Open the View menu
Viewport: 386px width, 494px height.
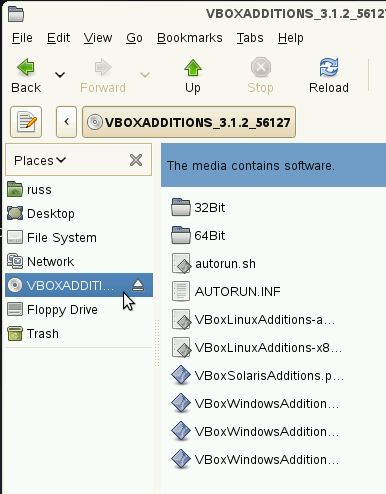(x=98, y=38)
